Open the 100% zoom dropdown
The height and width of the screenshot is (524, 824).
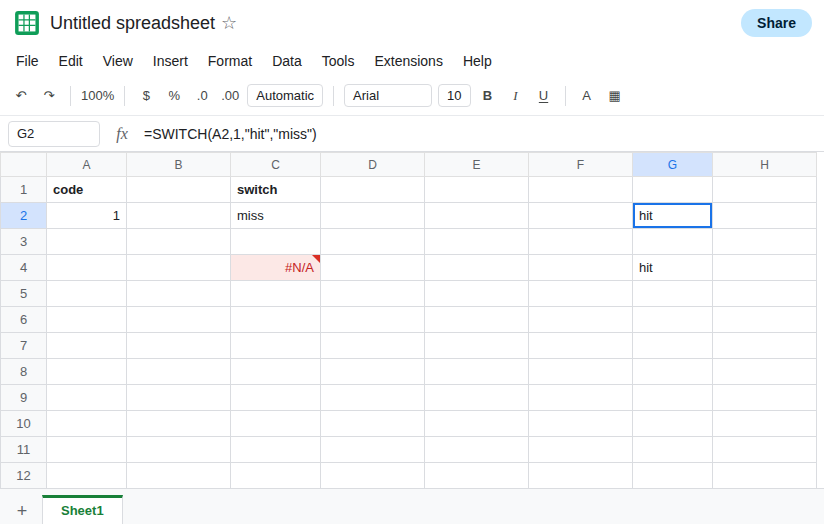pos(97,96)
